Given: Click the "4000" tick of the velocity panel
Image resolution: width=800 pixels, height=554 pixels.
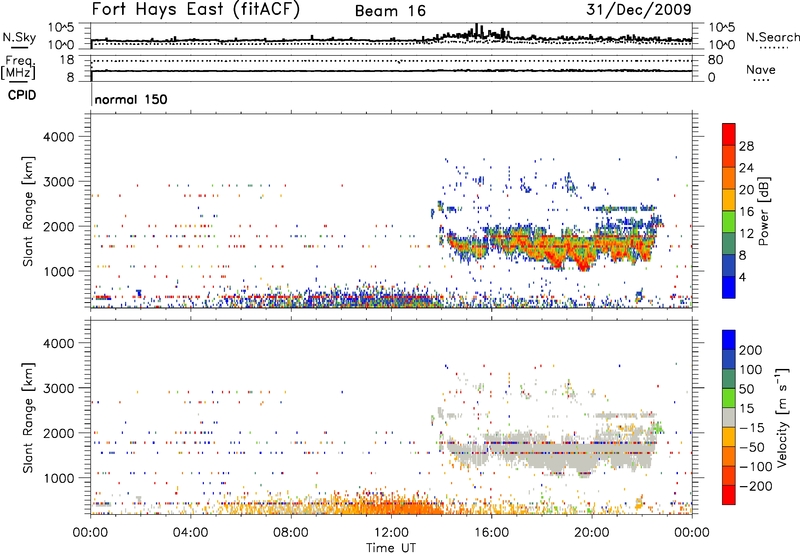Looking at the screenshot, I should pos(59,343).
